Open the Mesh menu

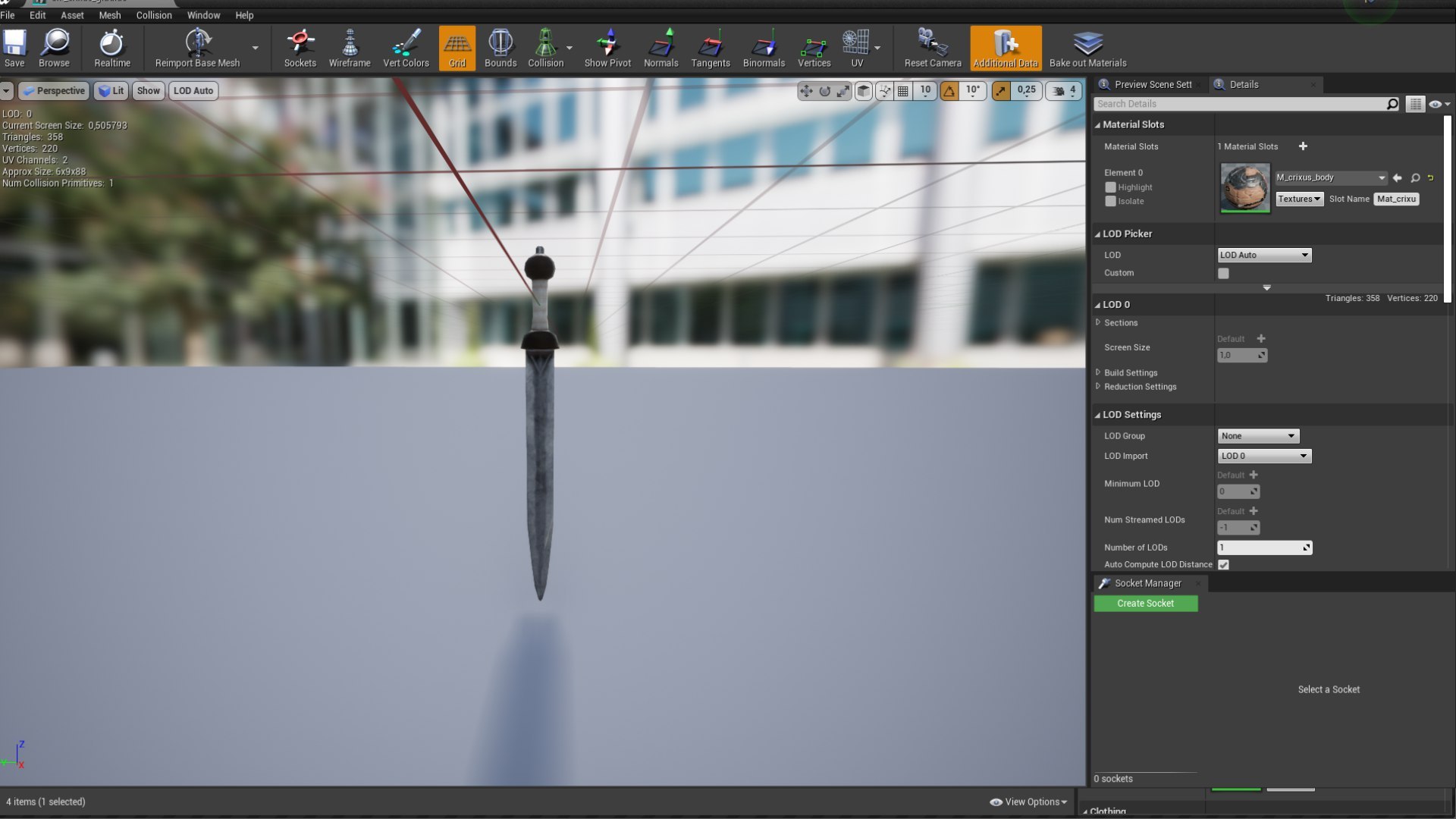click(110, 15)
